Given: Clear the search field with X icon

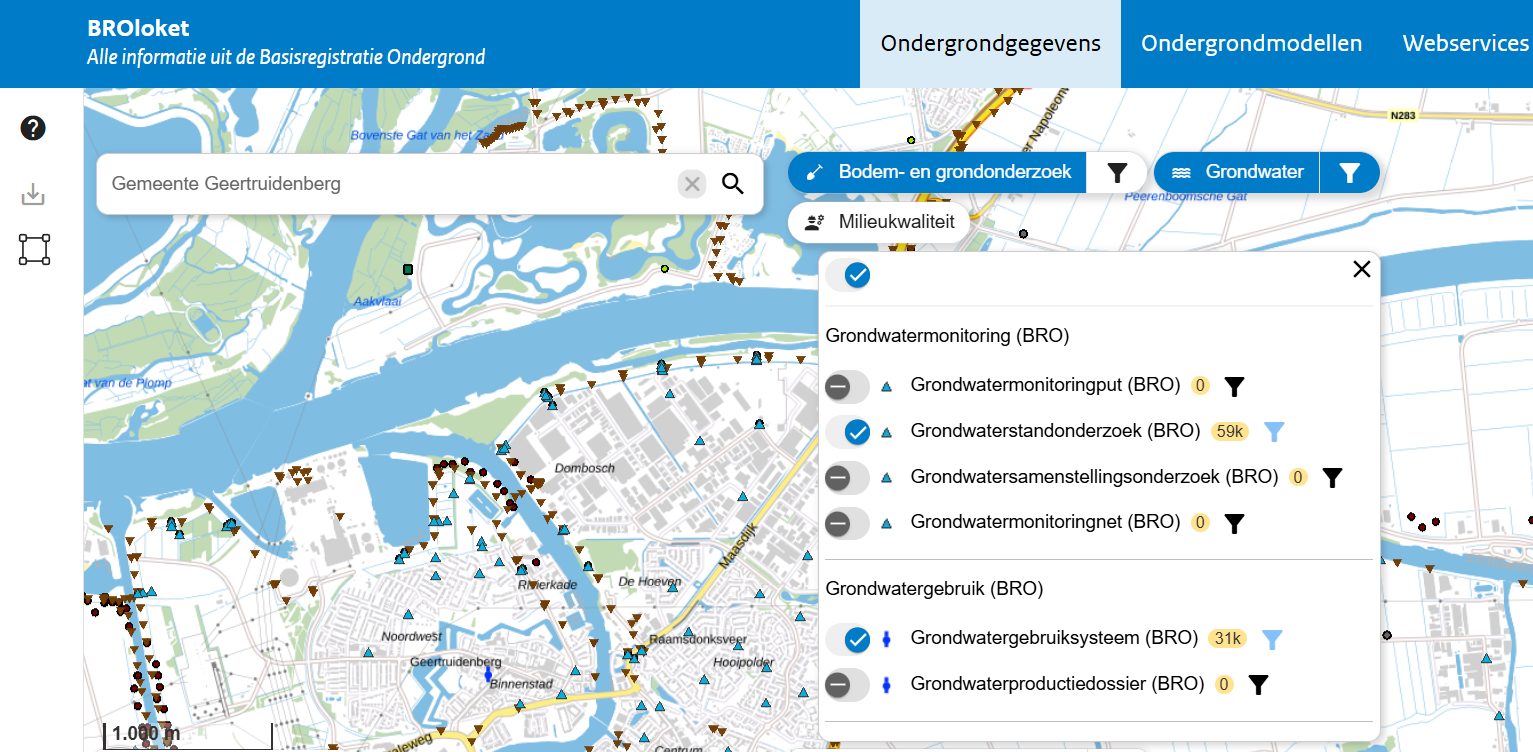Looking at the screenshot, I should click(x=692, y=184).
